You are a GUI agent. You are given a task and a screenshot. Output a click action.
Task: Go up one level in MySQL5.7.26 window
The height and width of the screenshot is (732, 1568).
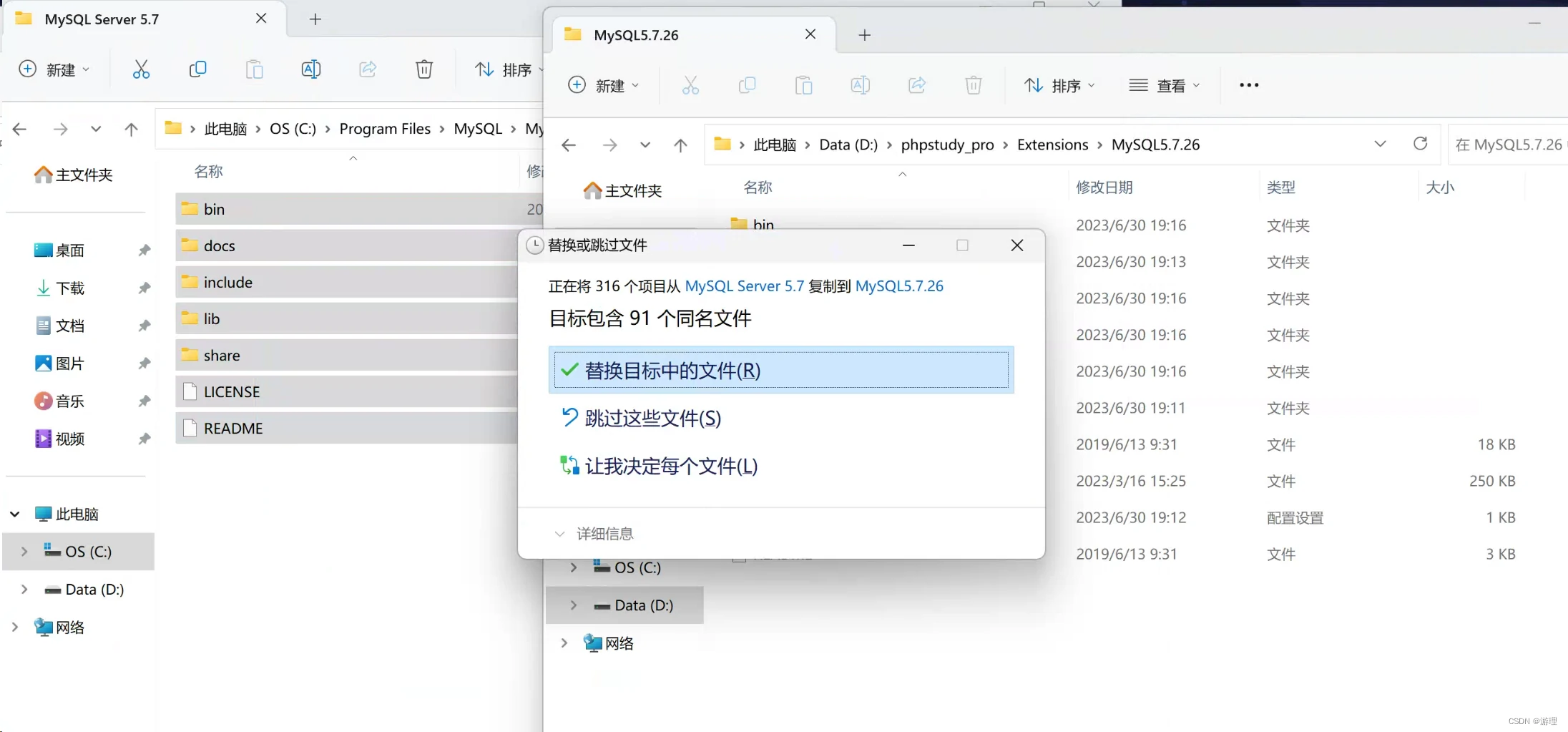click(x=680, y=145)
